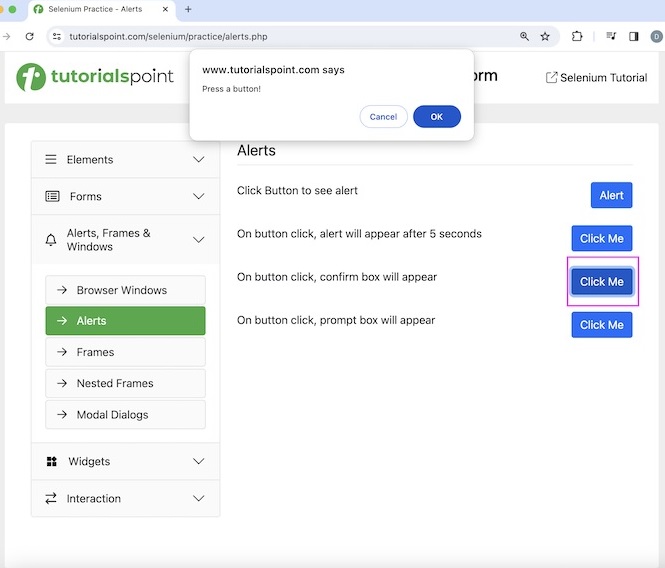Click the tutorialspoint logo
Image resolution: width=665 pixels, height=568 pixels.
tap(95, 77)
